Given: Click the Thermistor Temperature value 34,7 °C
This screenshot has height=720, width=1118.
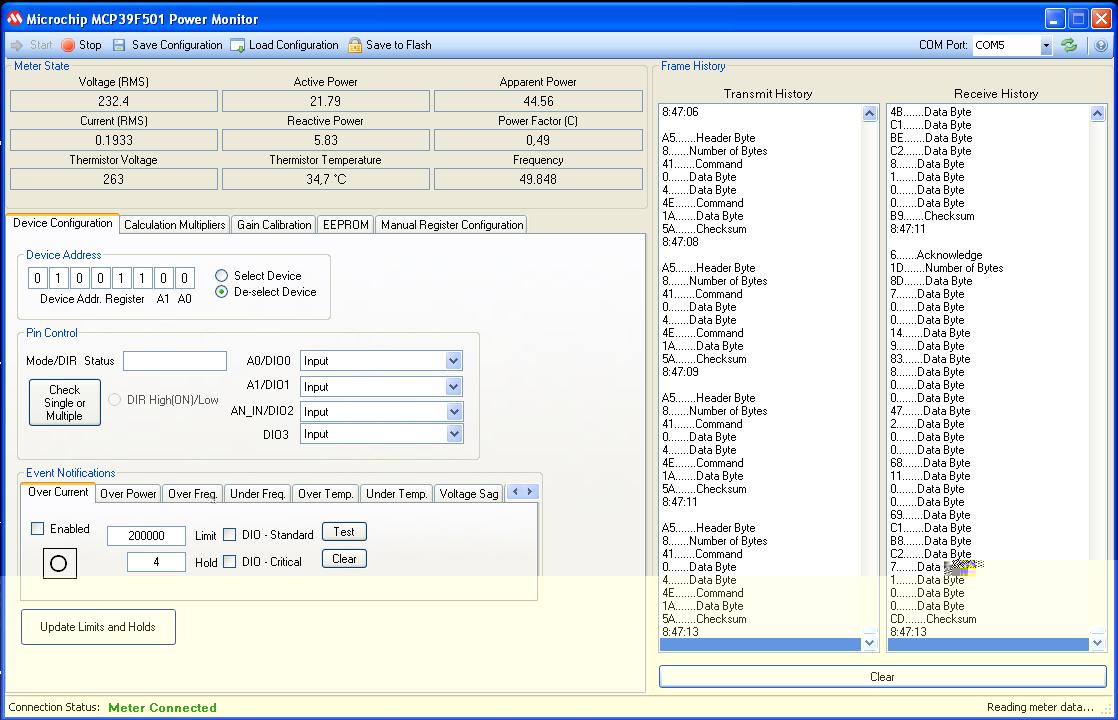Looking at the screenshot, I should [x=326, y=180].
